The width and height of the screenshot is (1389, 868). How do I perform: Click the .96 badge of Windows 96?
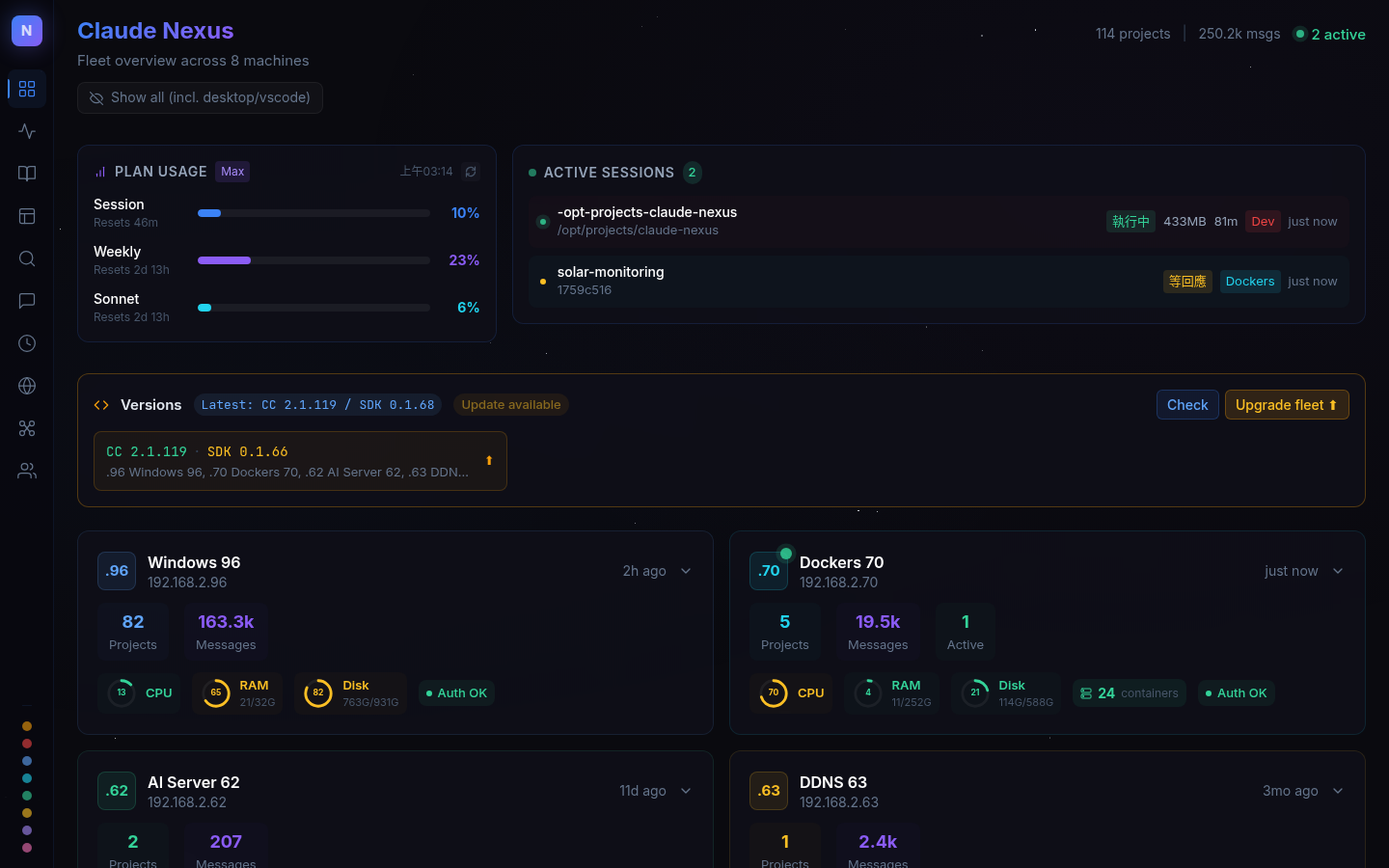[117, 571]
